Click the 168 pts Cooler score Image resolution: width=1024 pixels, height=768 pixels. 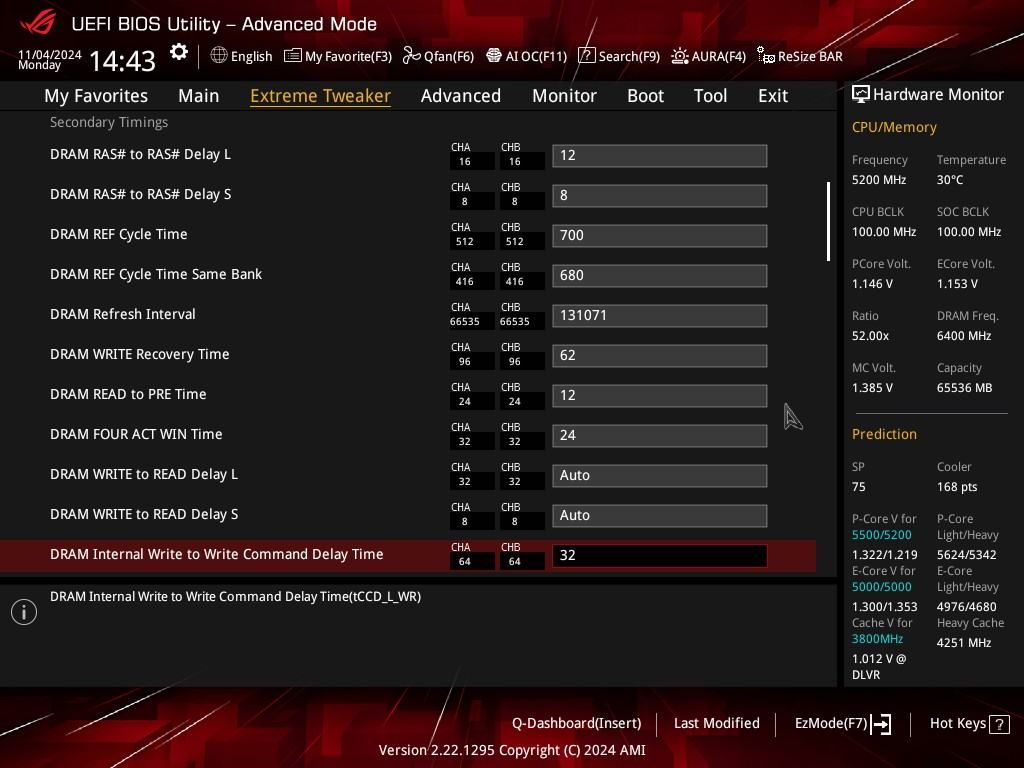(x=957, y=487)
